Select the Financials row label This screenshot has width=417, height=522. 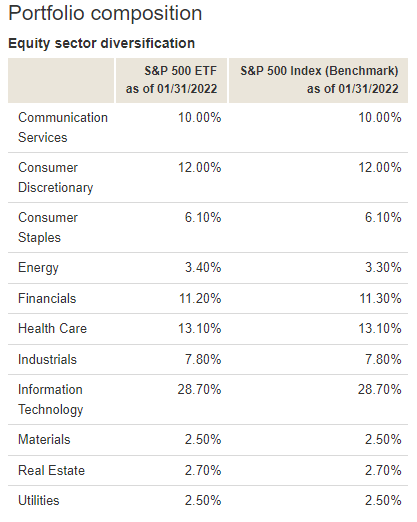[x=47, y=298]
